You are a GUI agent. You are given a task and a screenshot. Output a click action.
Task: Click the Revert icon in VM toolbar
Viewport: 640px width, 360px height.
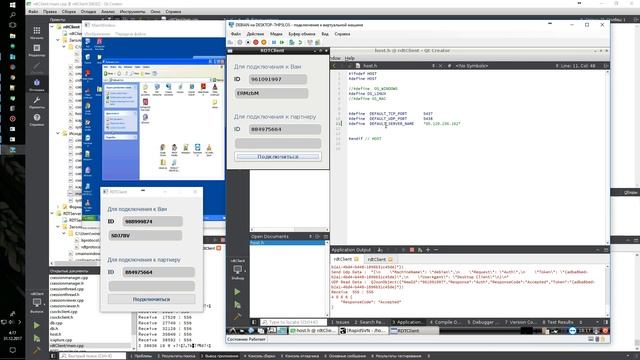click(300, 42)
